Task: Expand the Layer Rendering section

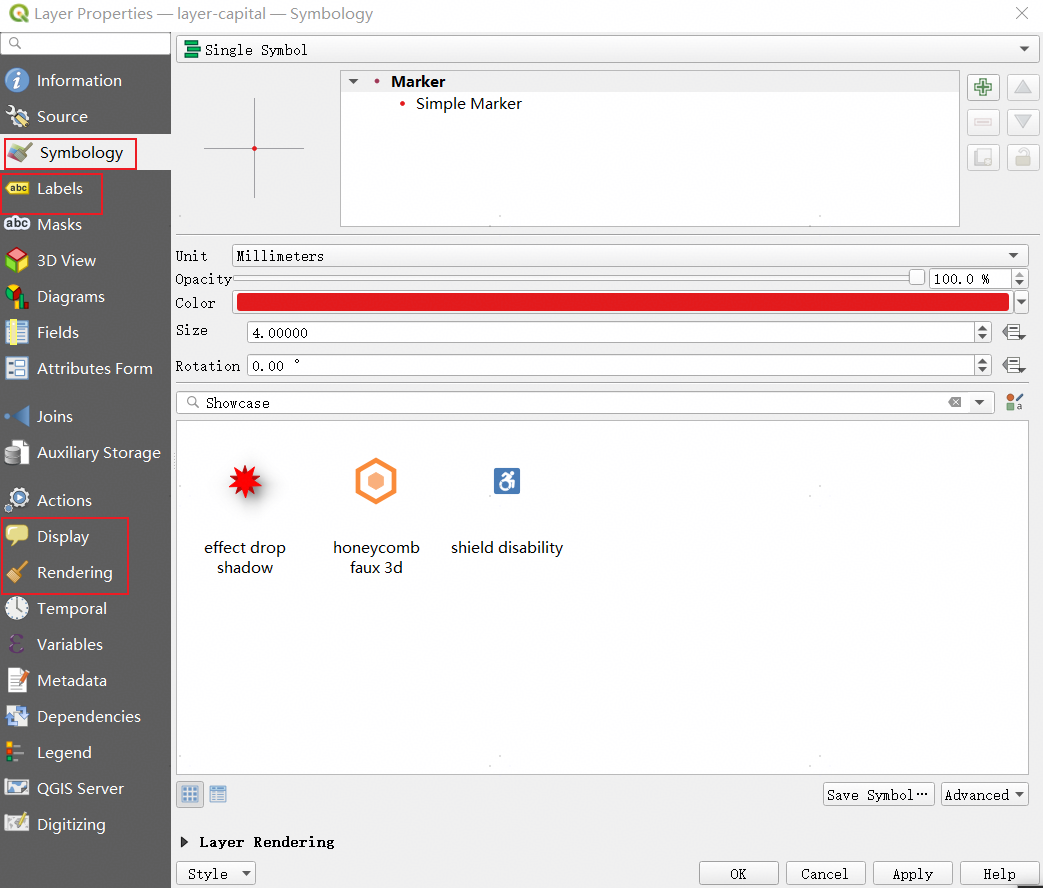Action: click(x=185, y=842)
